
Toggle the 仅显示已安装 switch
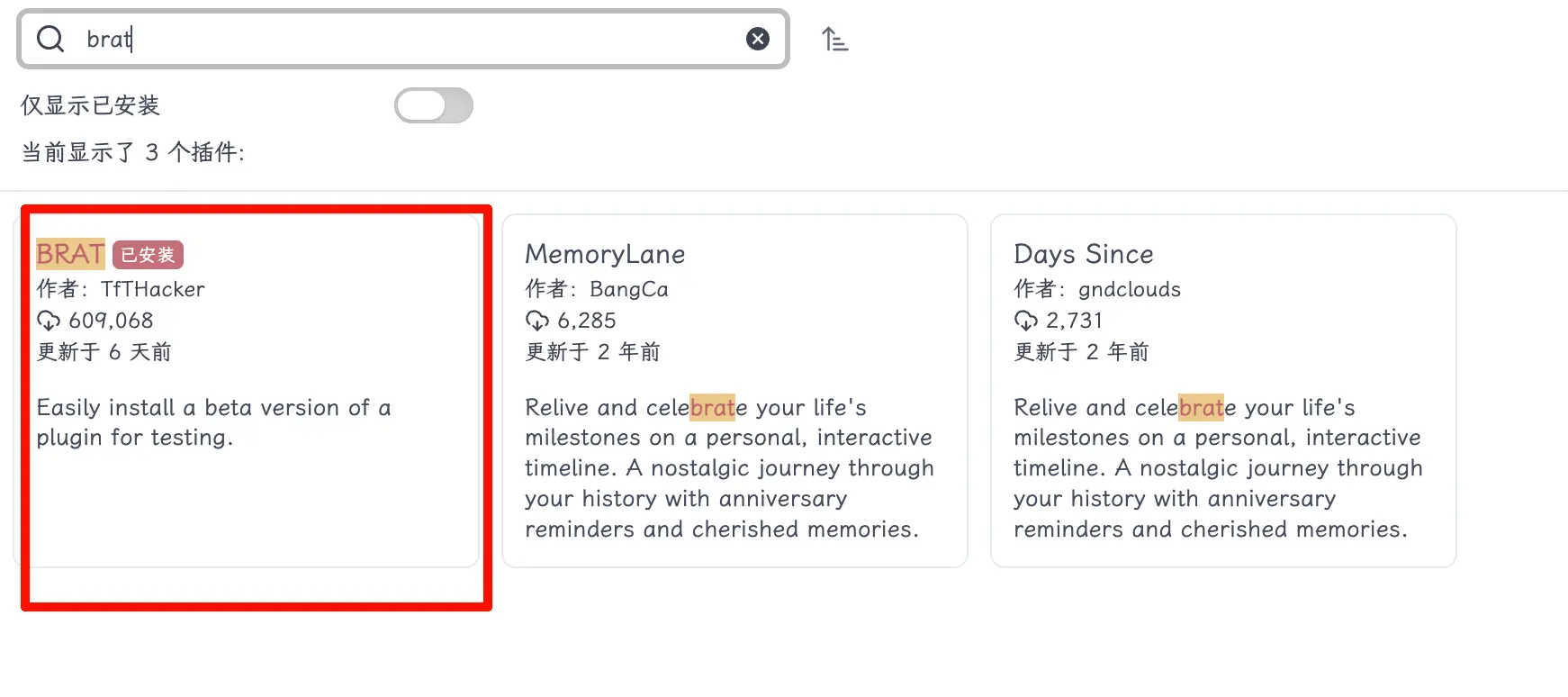[434, 105]
